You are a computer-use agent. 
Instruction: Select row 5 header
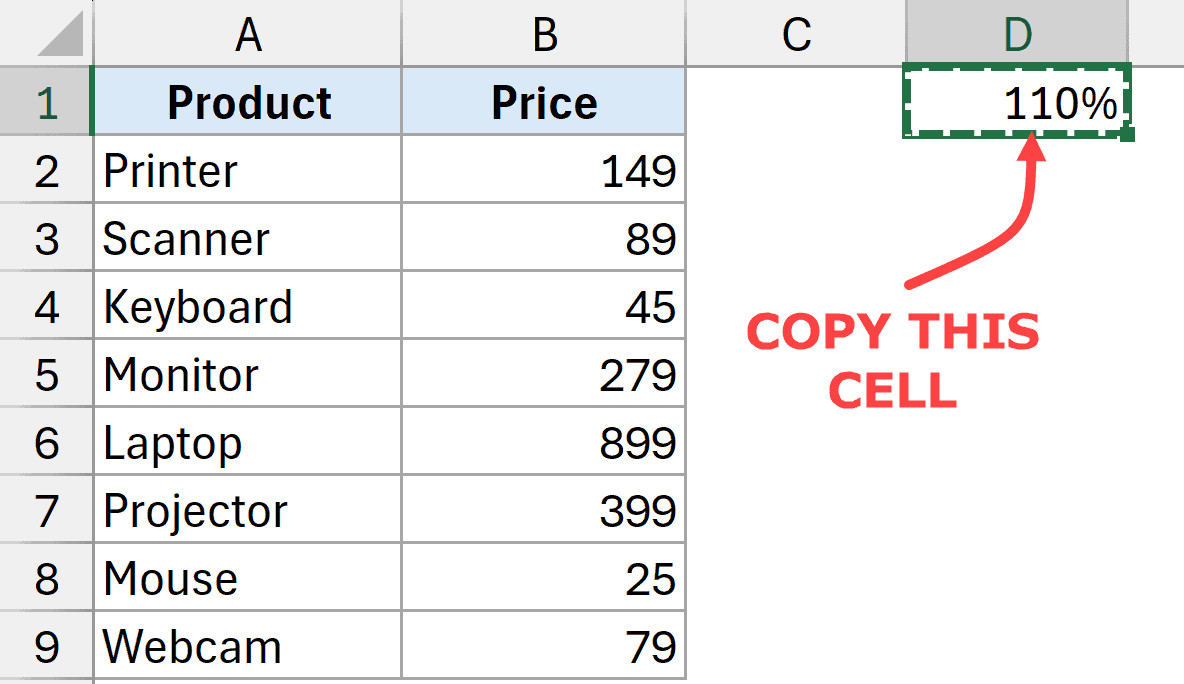pyautogui.click(x=46, y=375)
